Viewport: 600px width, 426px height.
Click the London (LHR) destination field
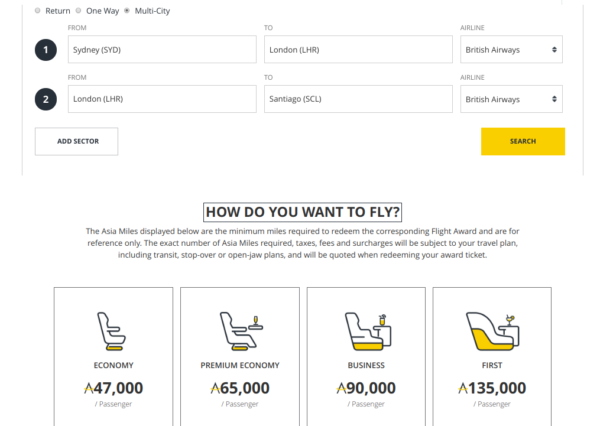coord(358,50)
